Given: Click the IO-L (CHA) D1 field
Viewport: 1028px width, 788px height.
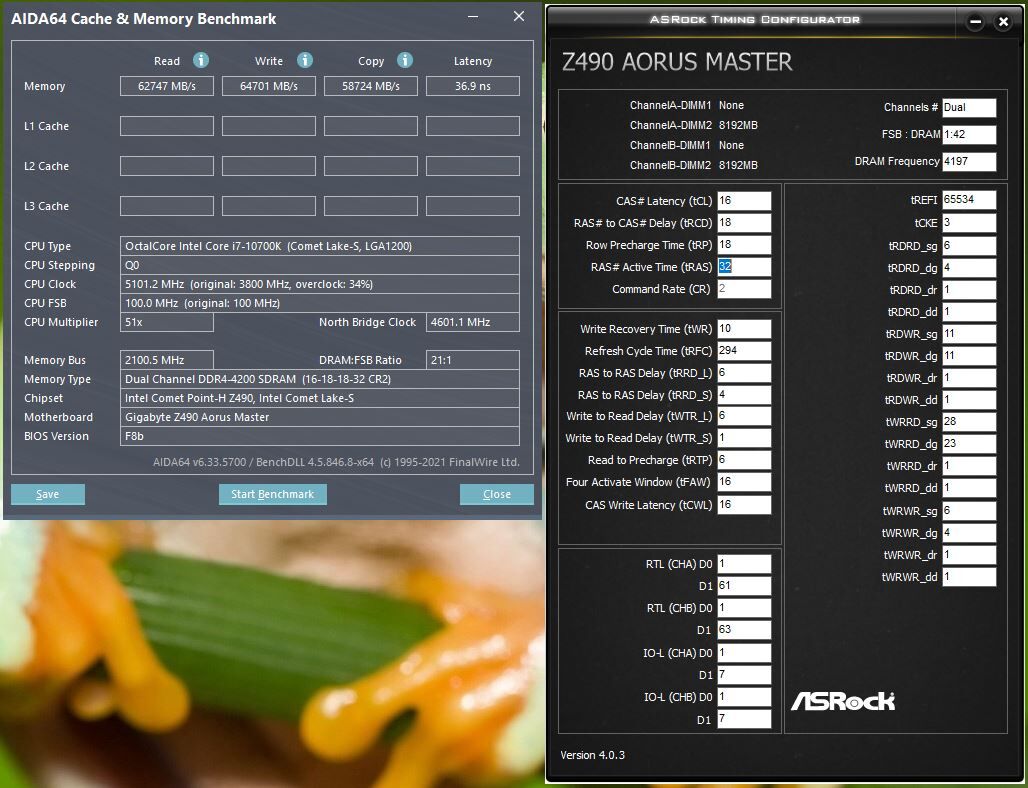Looking at the screenshot, I should [x=744, y=675].
